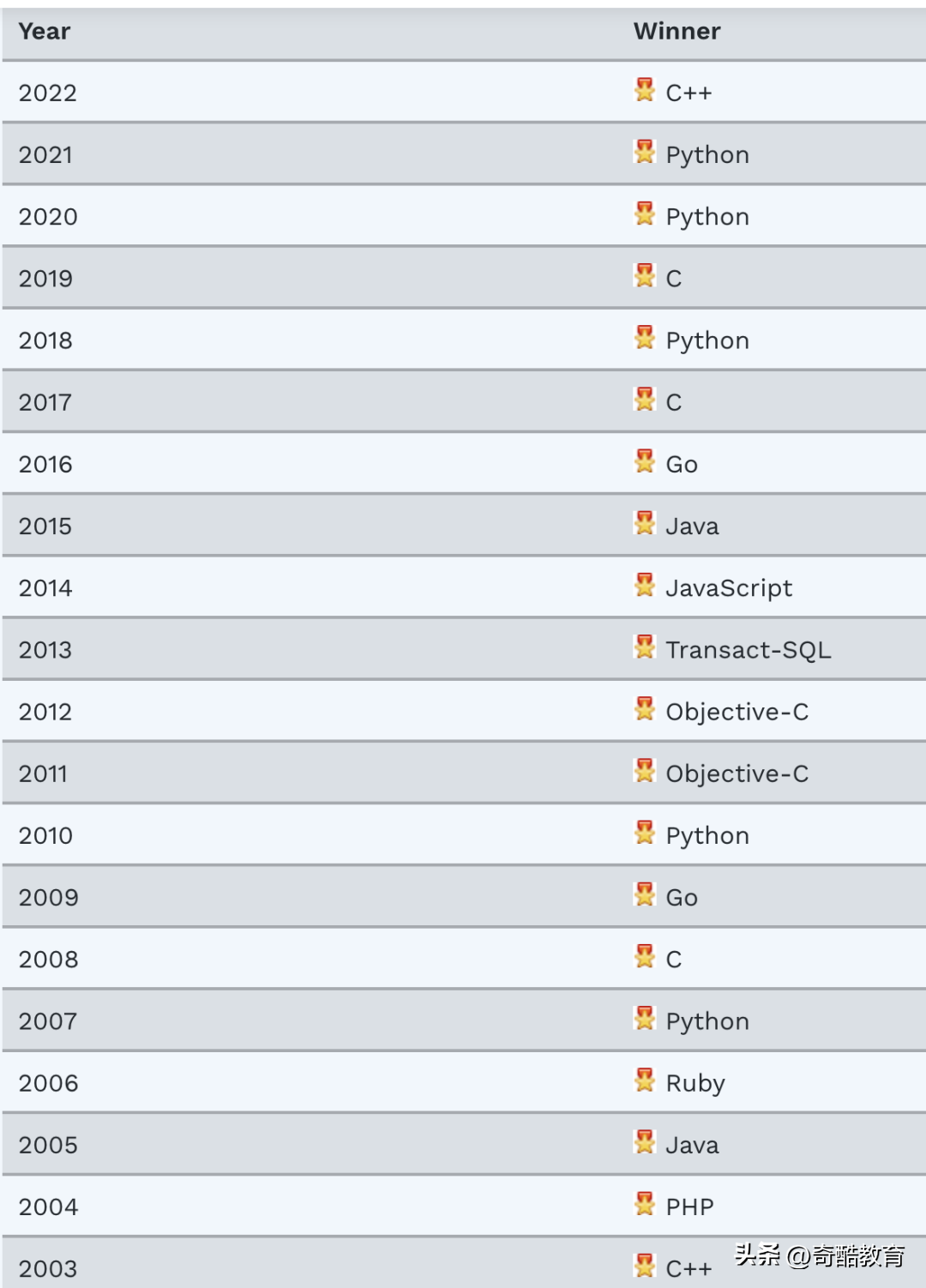Click Python winner text in the 2010 row
The height and width of the screenshot is (1288, 926).
click(707, 837)
